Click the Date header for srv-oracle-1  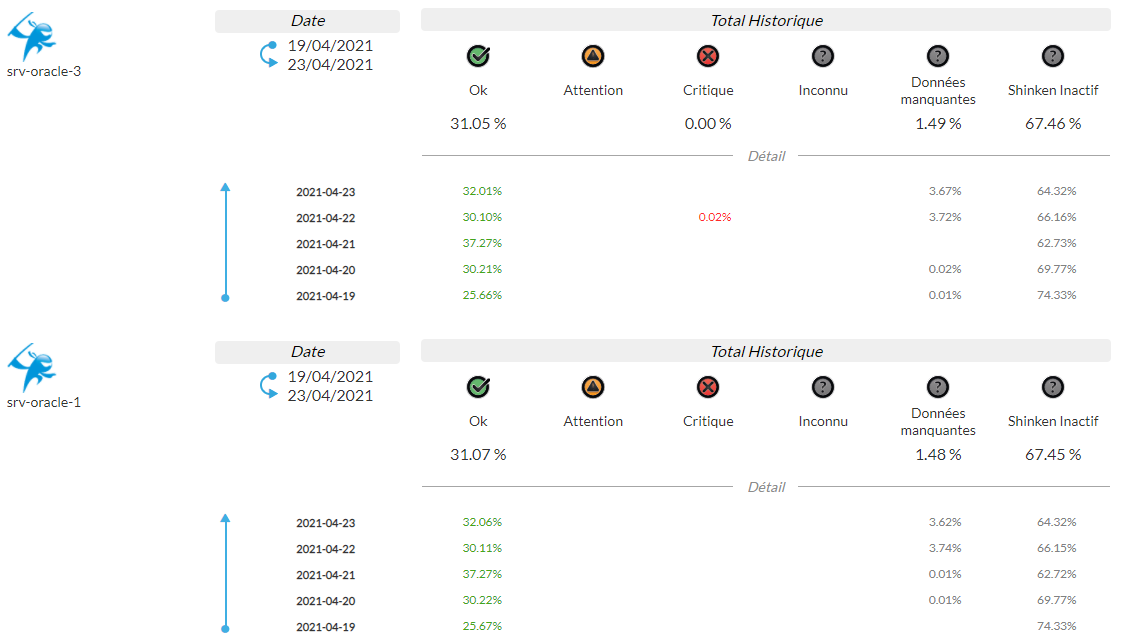point(307,352)
